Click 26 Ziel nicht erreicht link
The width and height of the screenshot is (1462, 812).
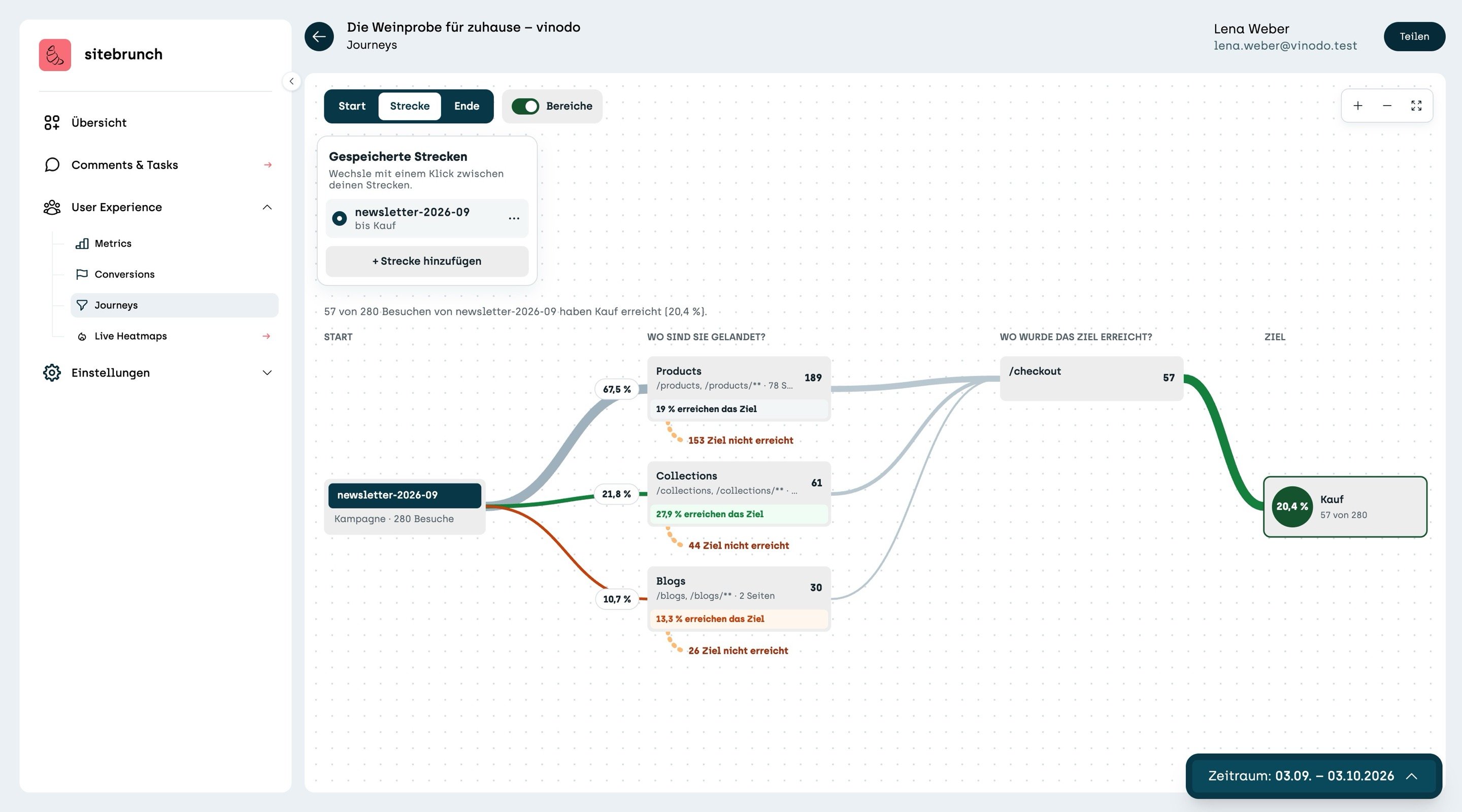click(738, 651)
